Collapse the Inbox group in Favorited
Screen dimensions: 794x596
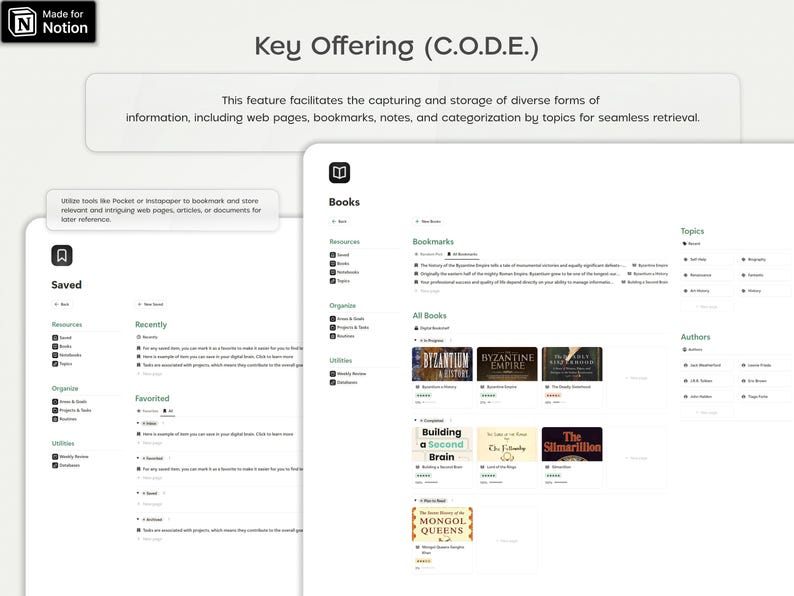pyautogui.click(x=138, y=423)
